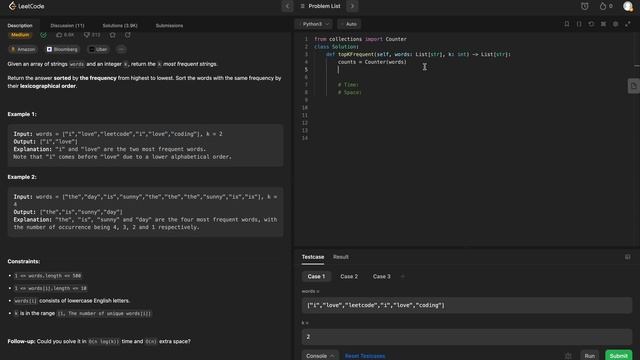The image size is (640, 360).
Task: Open the timer alarm clock icon
Action: (585, 6)
